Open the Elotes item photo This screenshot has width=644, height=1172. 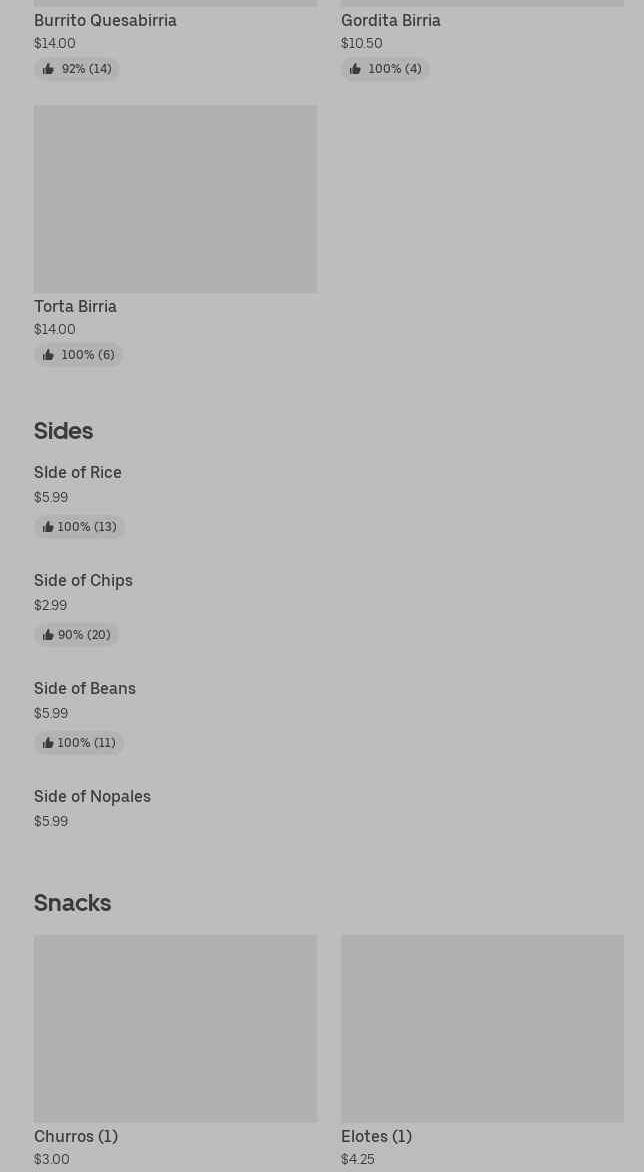point(482,1028)
